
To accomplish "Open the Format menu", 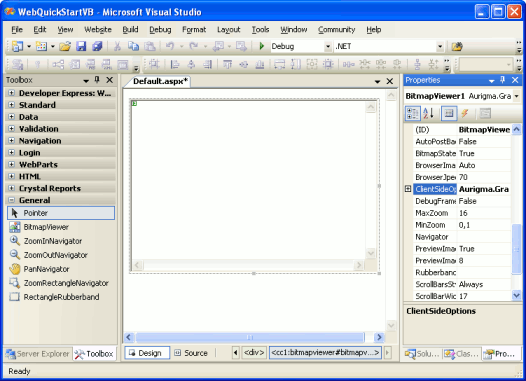I will [x=194, y=30].
